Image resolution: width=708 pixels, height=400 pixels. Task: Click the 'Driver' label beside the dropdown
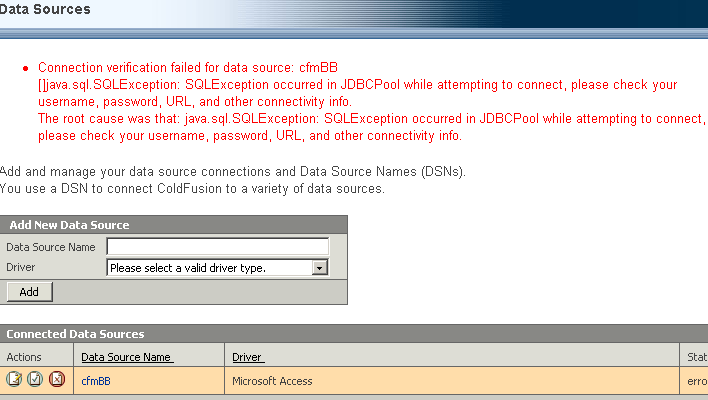click(21, 267)
